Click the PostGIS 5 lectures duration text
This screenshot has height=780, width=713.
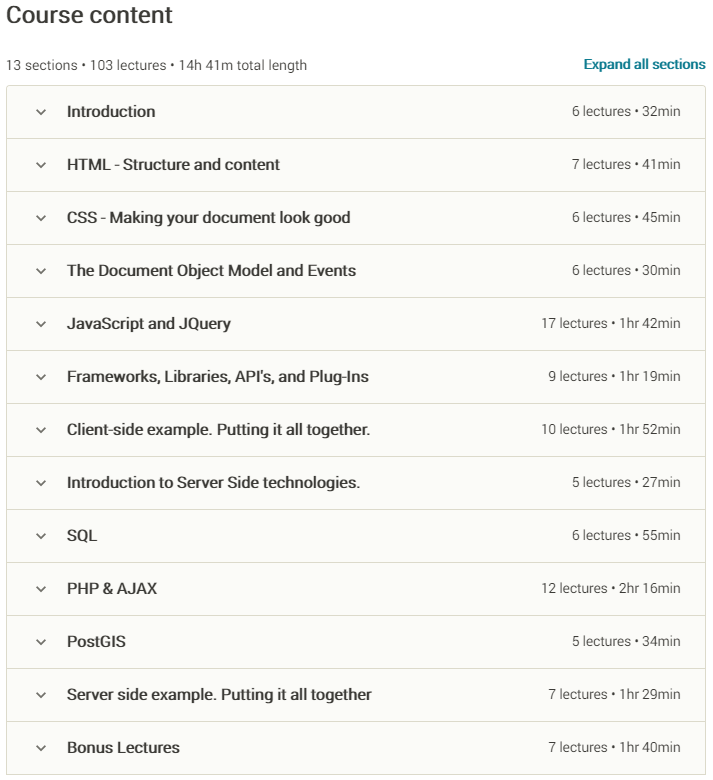626,641
